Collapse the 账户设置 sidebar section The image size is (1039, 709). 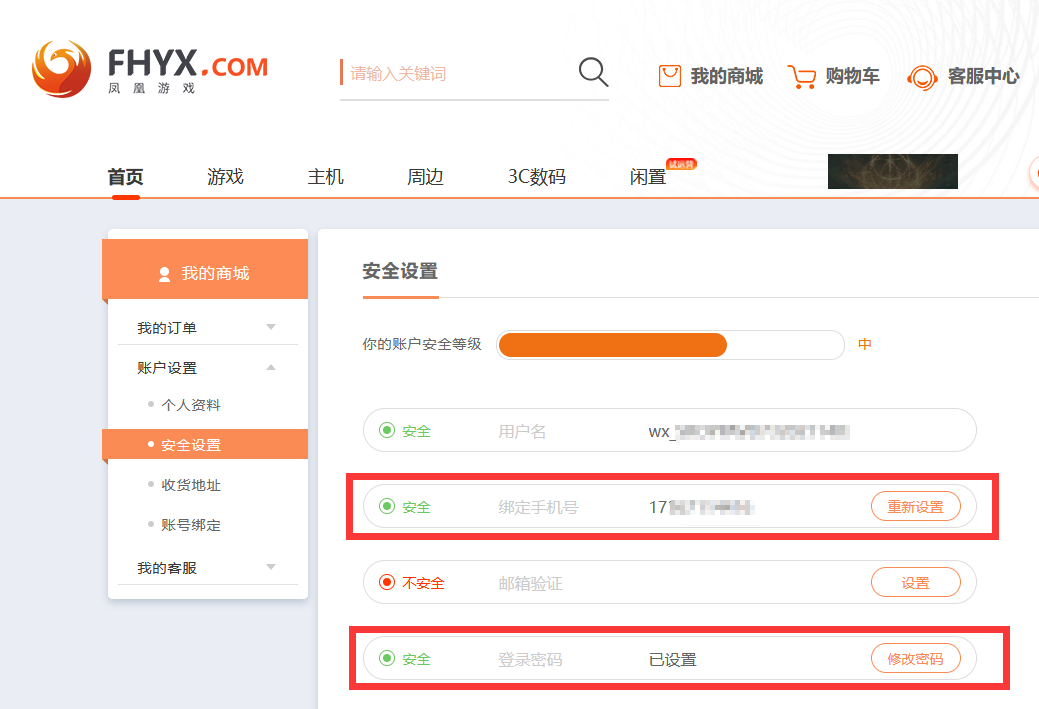[270, 368]
